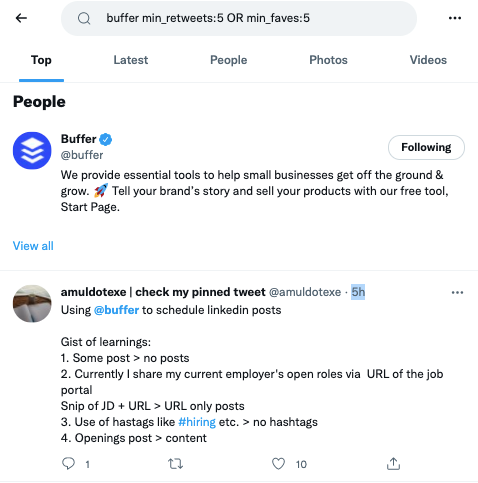Click the blue verified badge next to Buffer
Viewport: 478px width, 483px height.
(x=106, y=139)
